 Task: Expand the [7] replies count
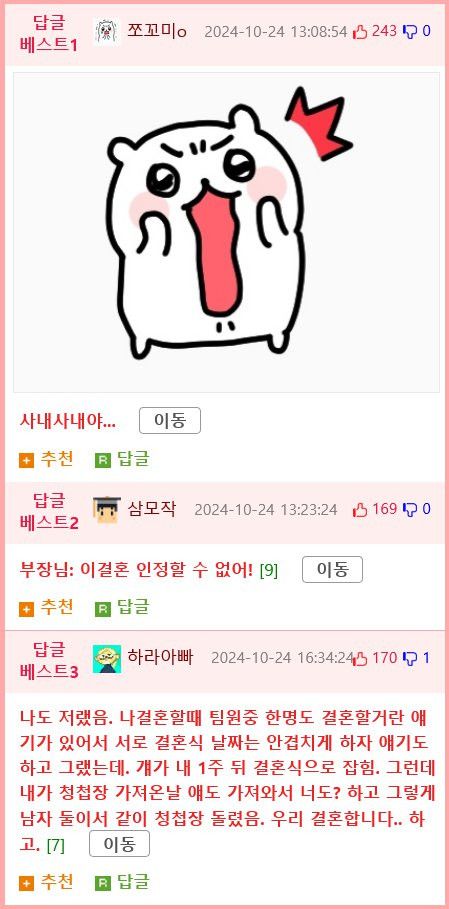tap(56, 845)
